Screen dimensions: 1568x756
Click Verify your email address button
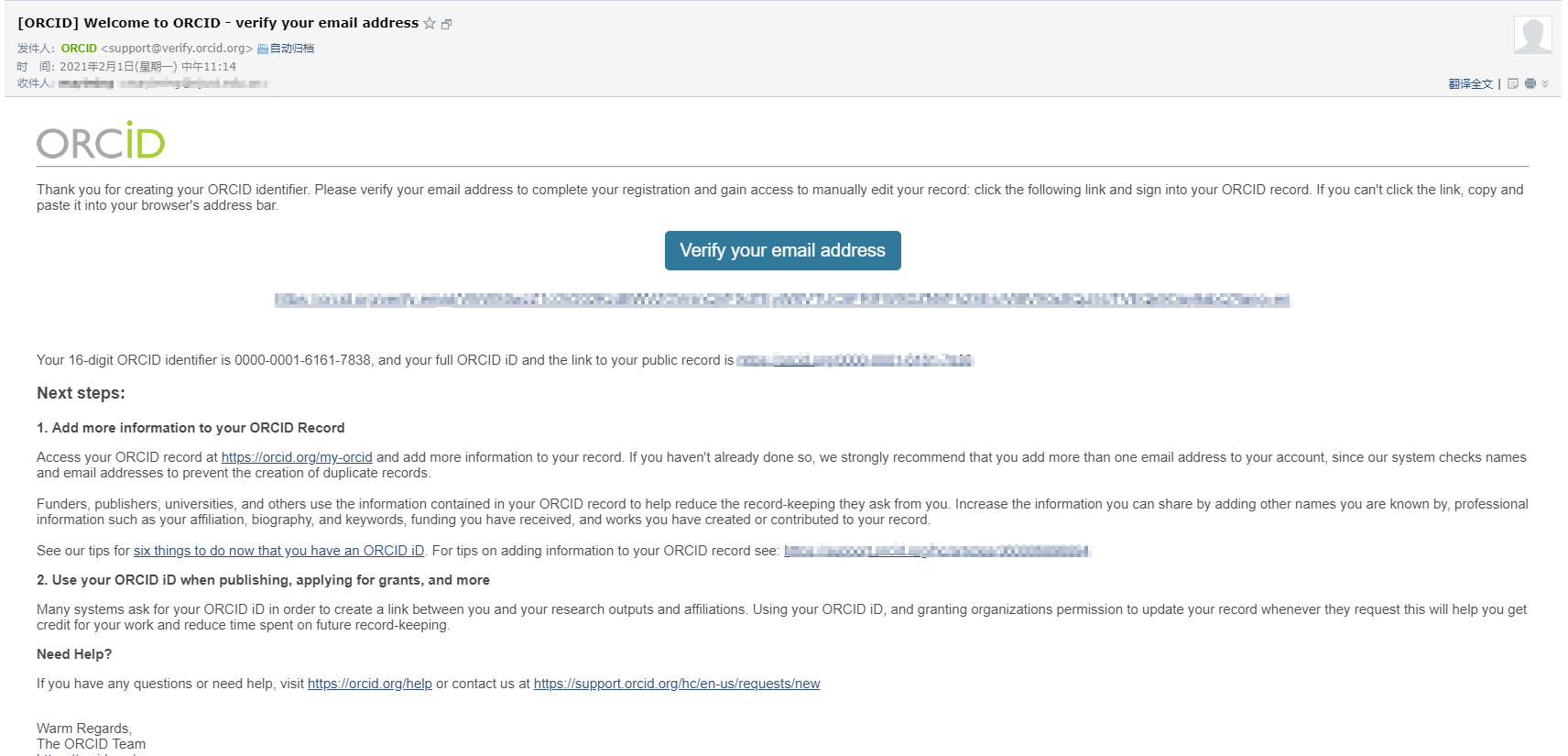coord(782,251)
